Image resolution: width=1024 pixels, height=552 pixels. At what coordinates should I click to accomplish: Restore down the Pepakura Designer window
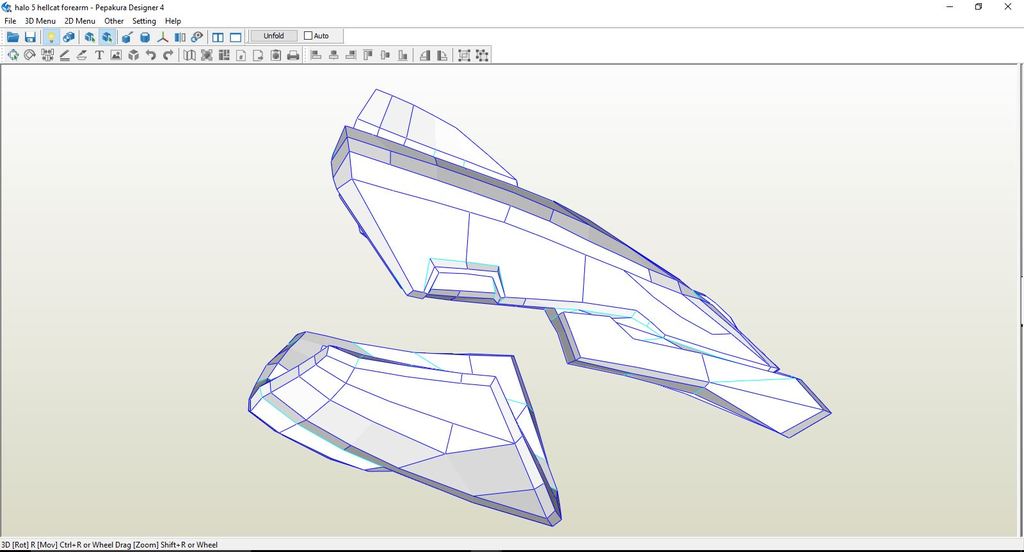pyautogui.click(x=978, y=7)
